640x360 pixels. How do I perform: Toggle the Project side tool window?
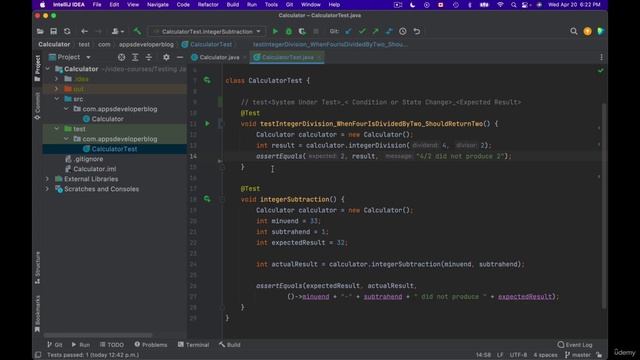coord(38,68)
